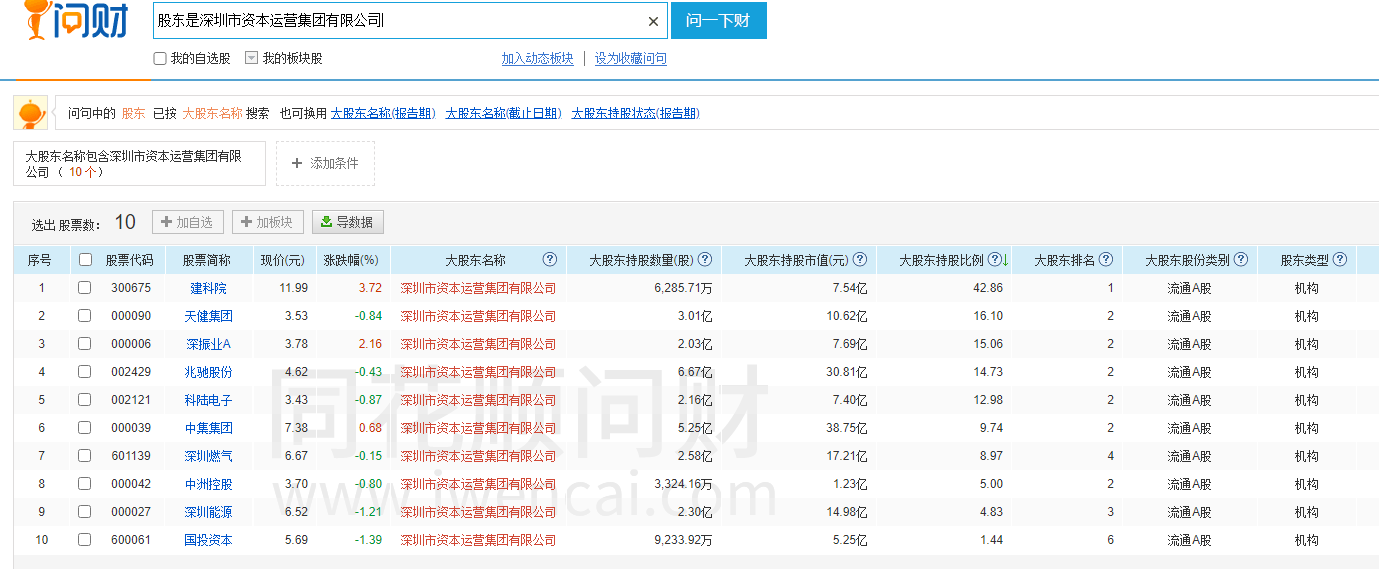The width and height of the screenshot is (1379, 569).
Task: Open stock link 深圳能源
Action: (x=208, y=512)
